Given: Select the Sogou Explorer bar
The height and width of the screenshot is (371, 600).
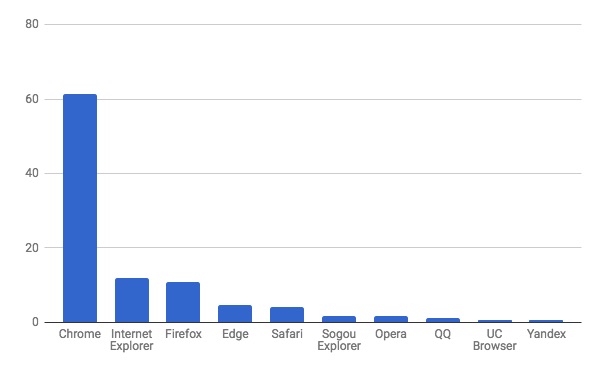Looking at the screenshot, I should click(x=339, y=319).
